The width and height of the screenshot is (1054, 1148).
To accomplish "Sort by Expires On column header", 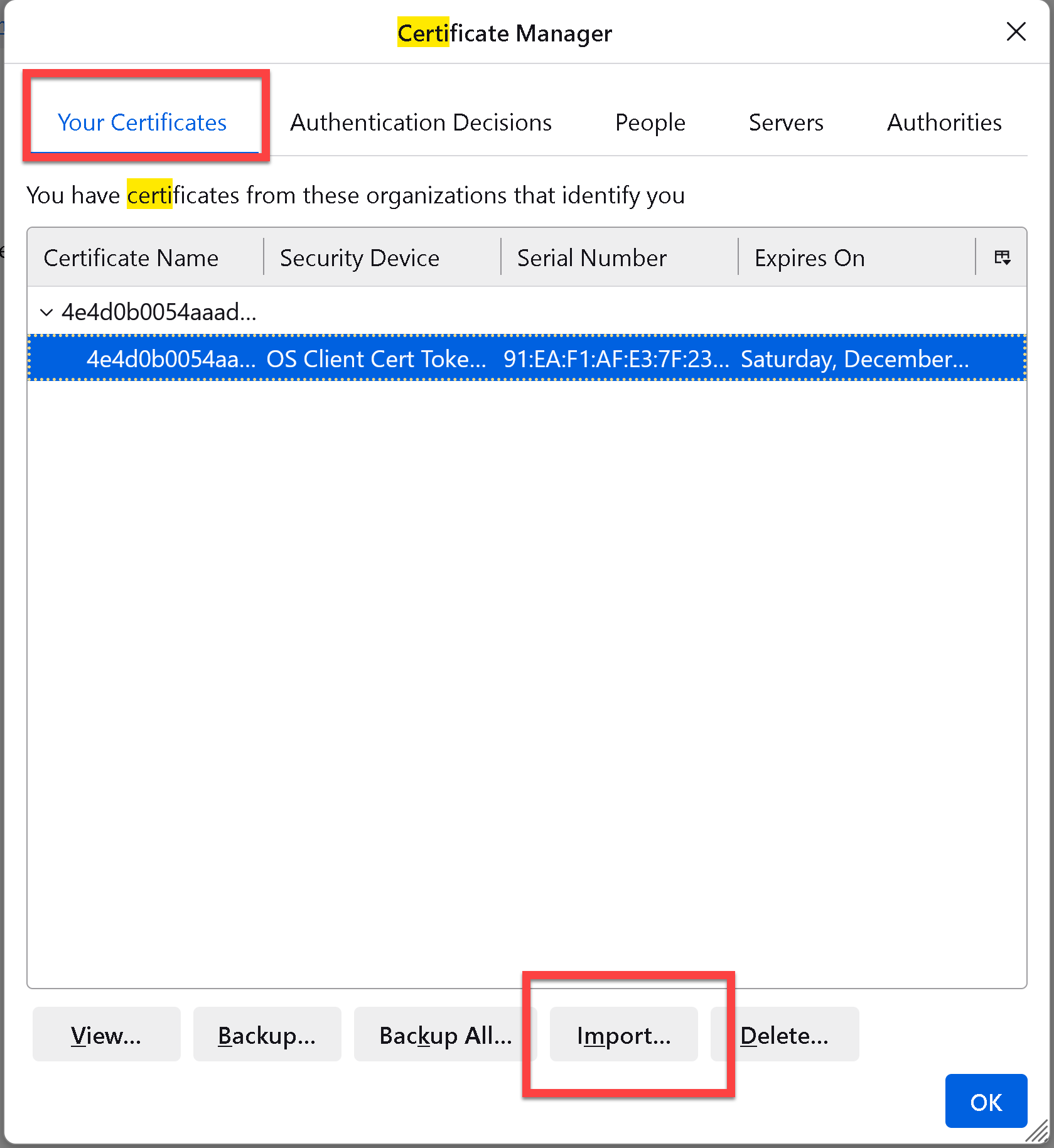I will pyautogui.click(x=809, y=258).
